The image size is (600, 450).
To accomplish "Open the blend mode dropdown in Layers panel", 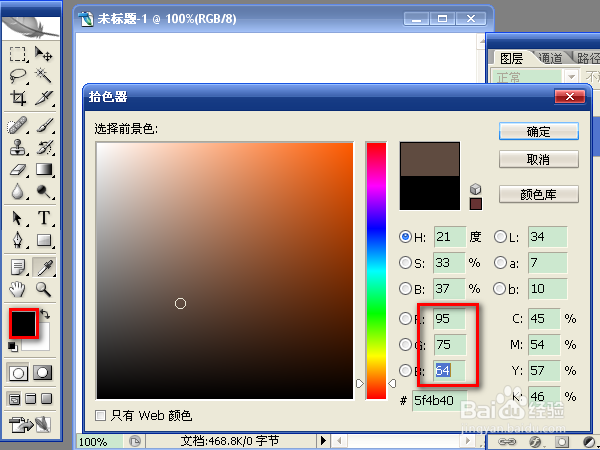I will [x=571, y=77].
